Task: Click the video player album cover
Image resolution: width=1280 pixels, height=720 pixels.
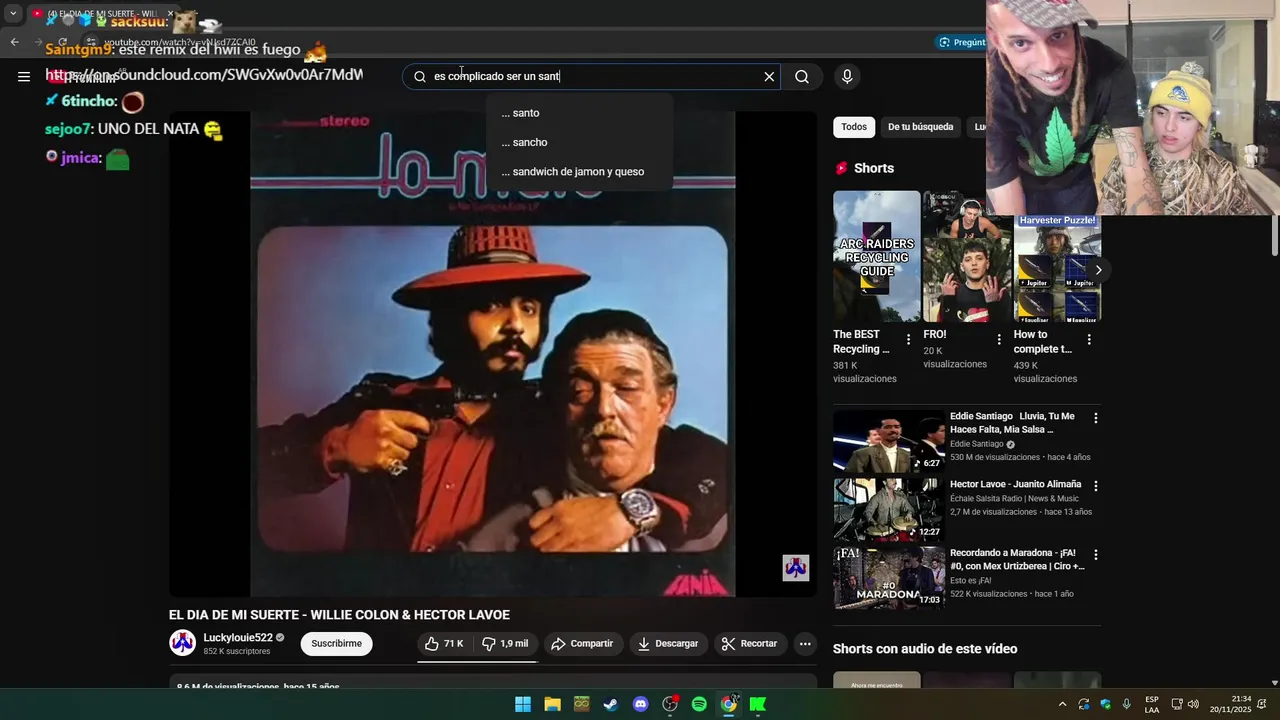Action: (x=492, y=354)
